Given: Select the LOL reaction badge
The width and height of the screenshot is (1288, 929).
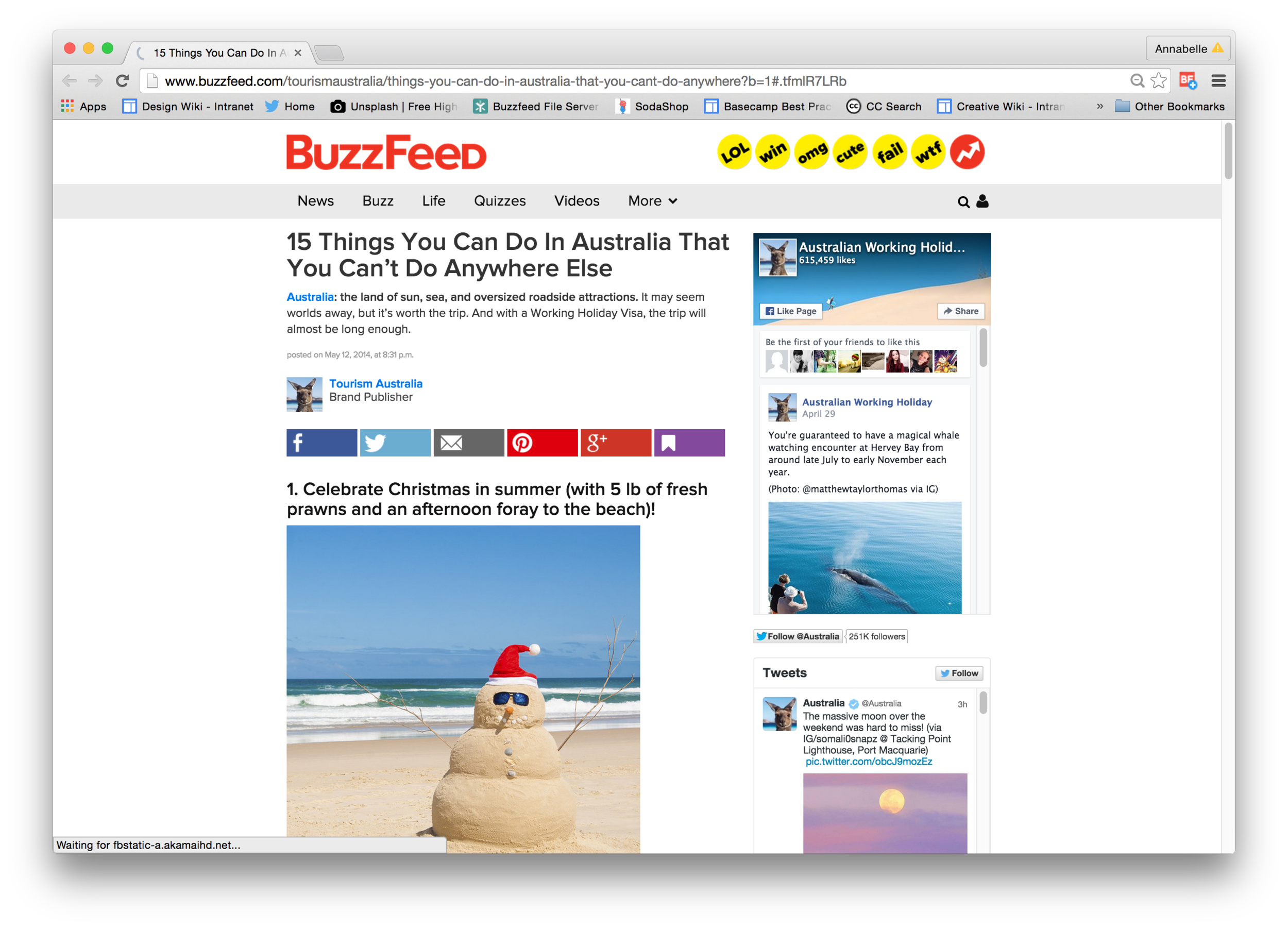Looking at the screenshot, I should [735, 152].
